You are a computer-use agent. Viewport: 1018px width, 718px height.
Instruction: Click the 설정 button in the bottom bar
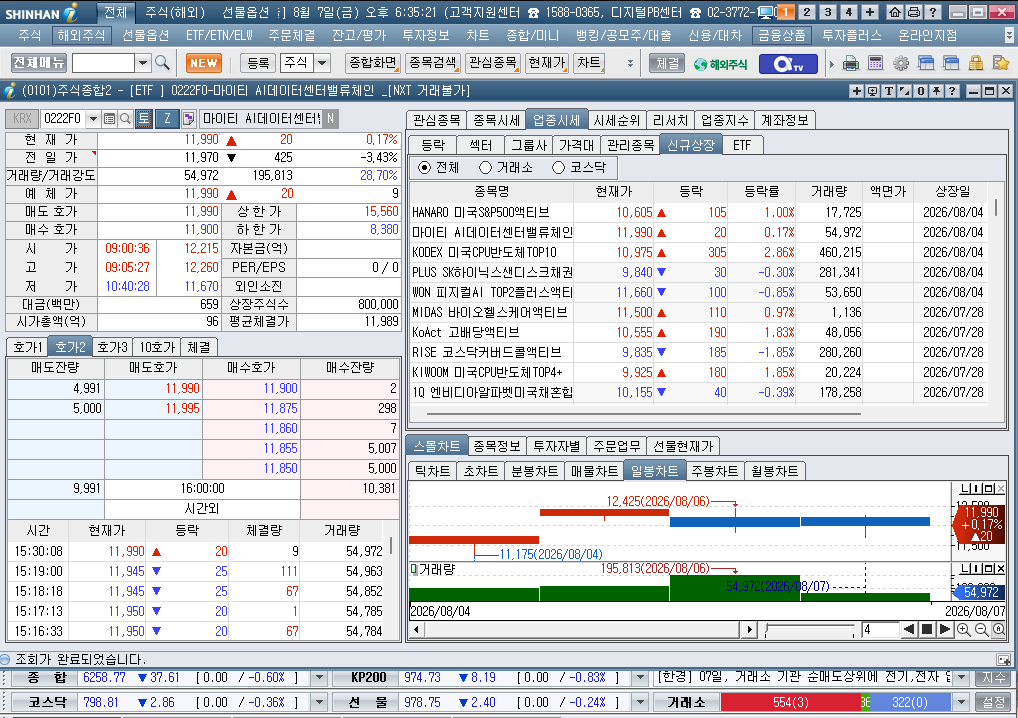(993, 702)
